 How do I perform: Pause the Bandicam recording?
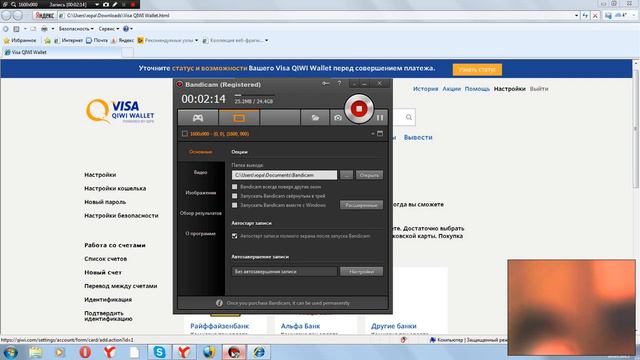380,118
